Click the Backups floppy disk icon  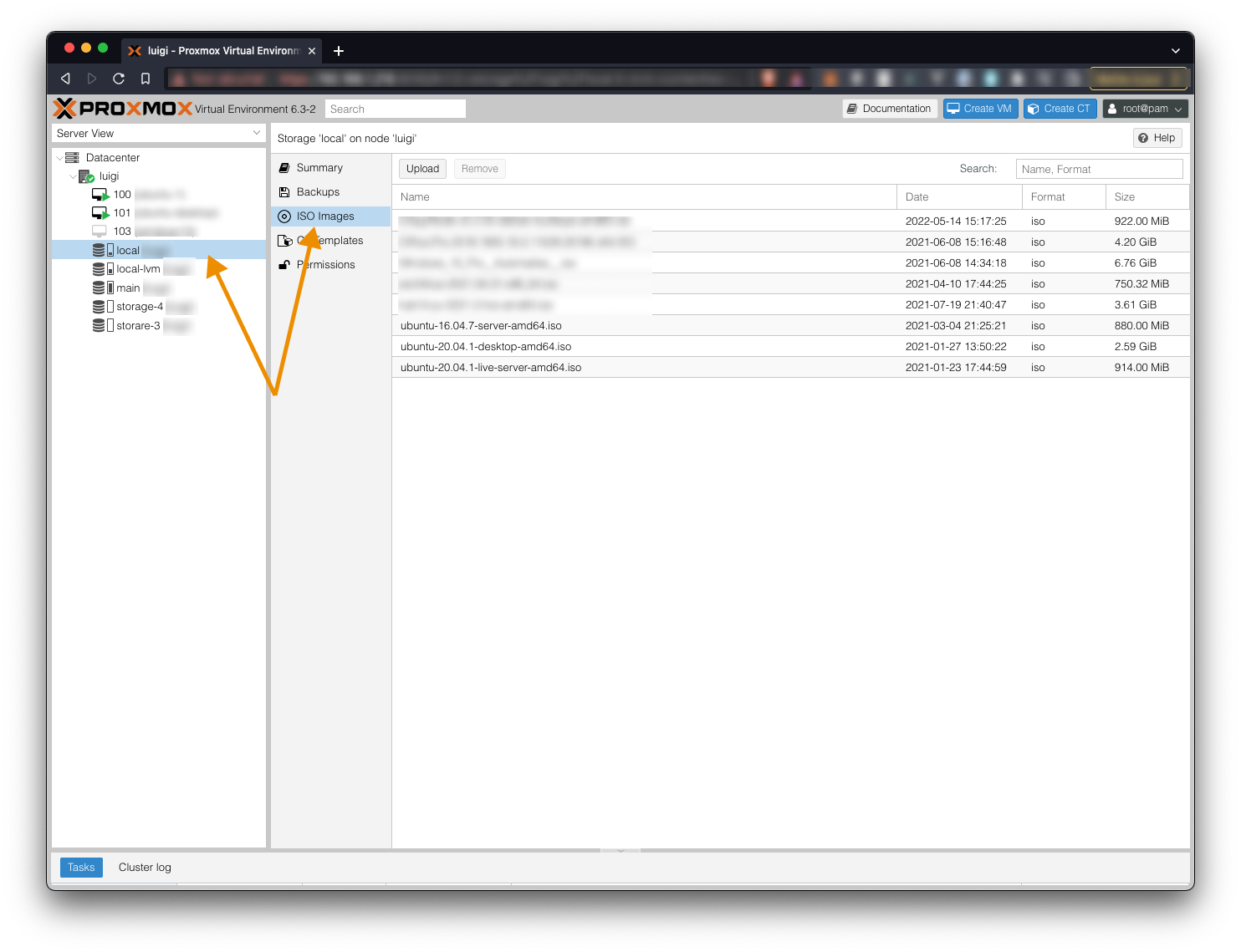284,192
